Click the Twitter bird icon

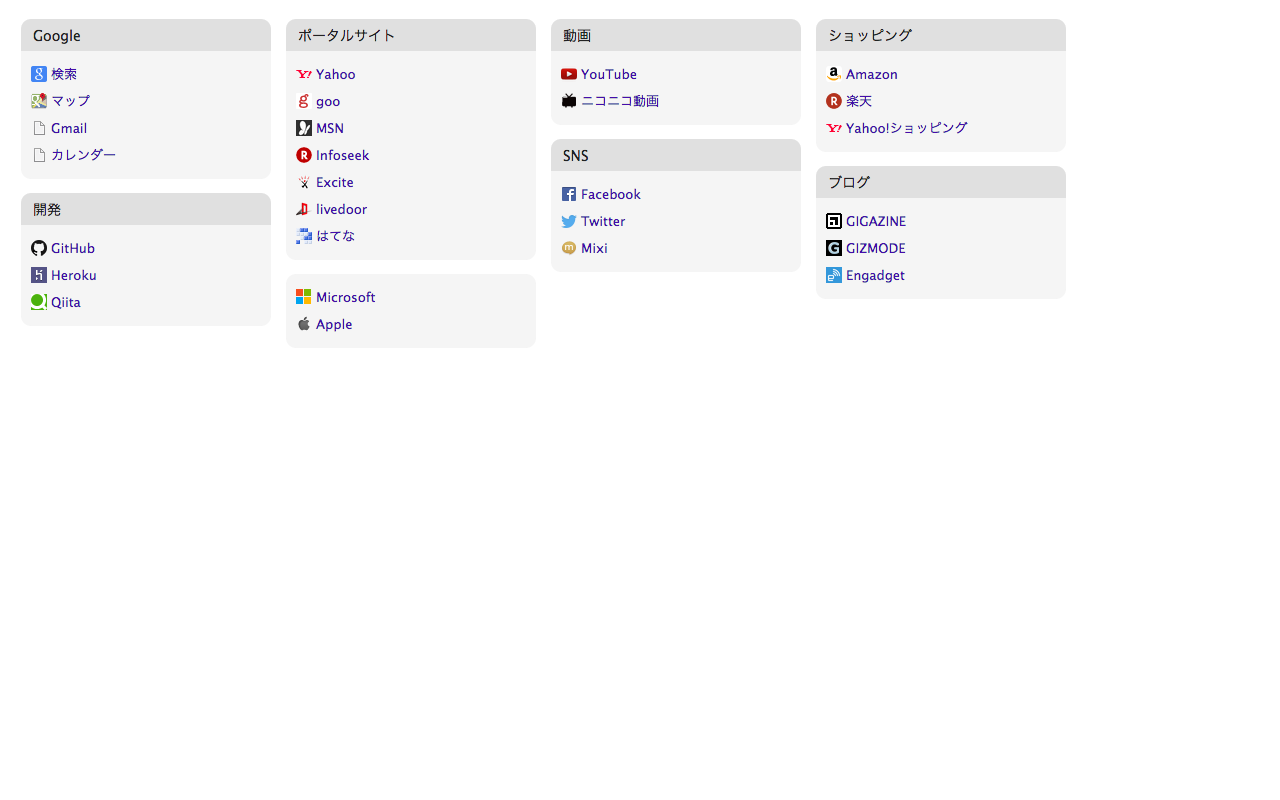click(569, 221)
